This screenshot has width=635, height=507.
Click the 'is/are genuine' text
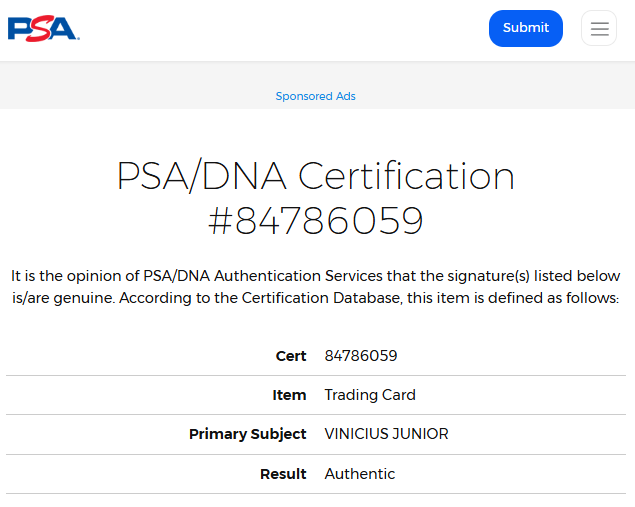(x=61, y=299)
